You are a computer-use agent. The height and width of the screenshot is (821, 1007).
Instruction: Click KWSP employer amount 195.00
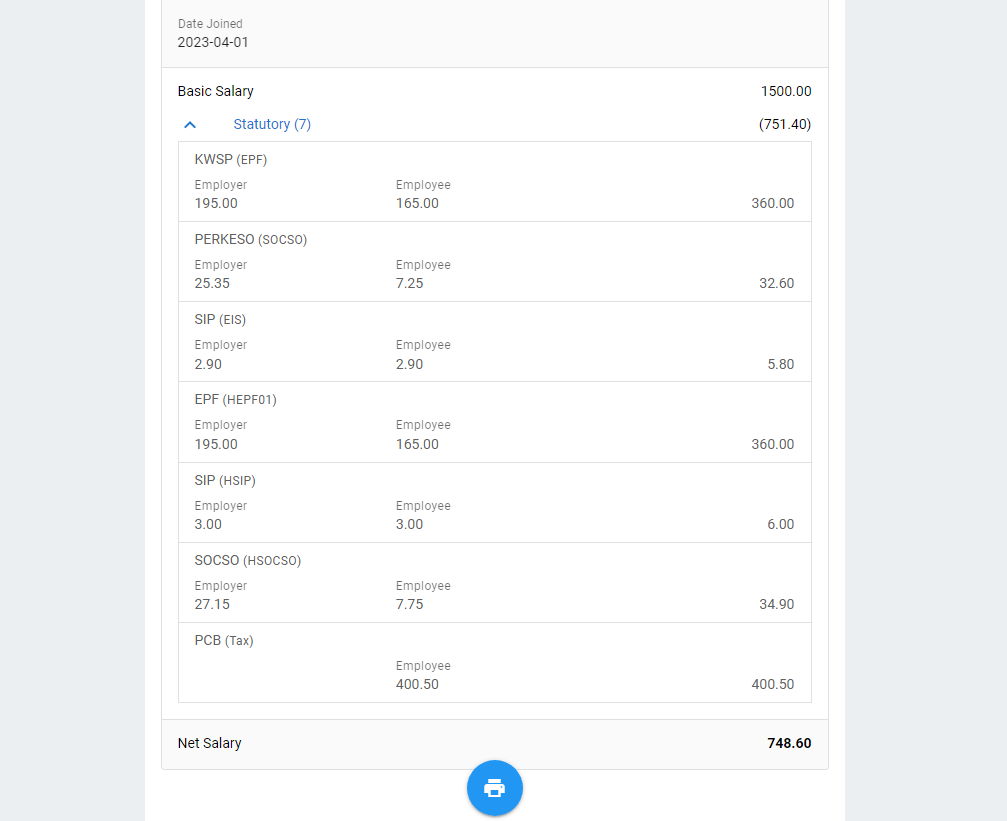pos(216,203)
